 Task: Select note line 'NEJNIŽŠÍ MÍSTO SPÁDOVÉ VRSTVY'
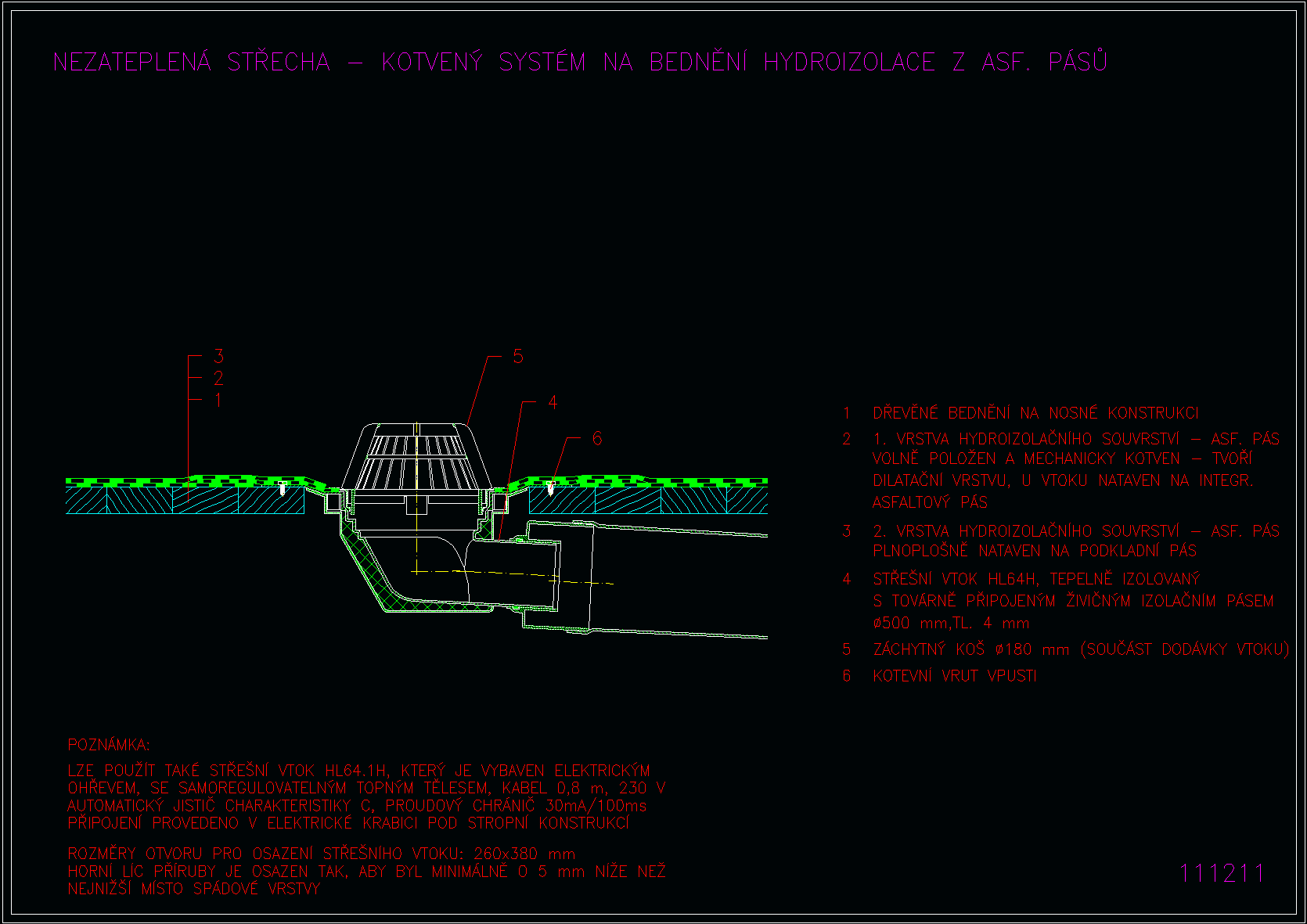[194, 889]
